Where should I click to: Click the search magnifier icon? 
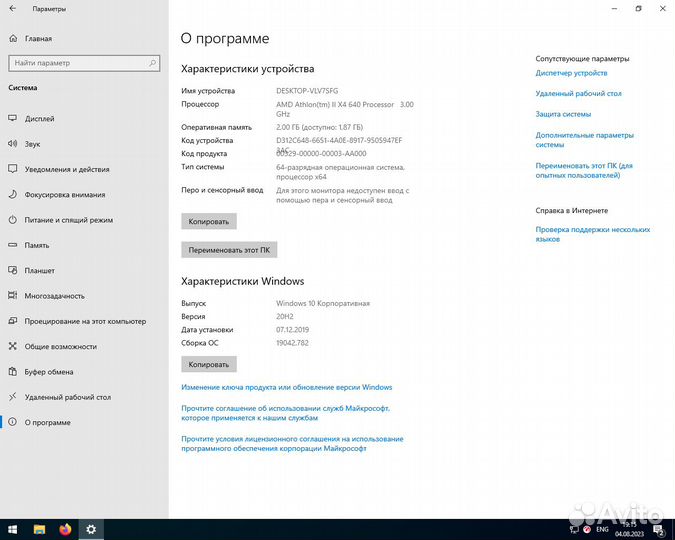152,63
